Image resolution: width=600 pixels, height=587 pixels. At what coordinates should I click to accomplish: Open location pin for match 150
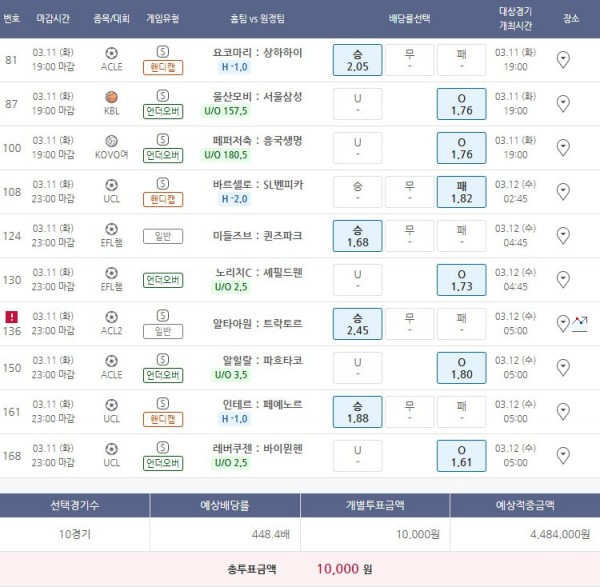[563, 368]
